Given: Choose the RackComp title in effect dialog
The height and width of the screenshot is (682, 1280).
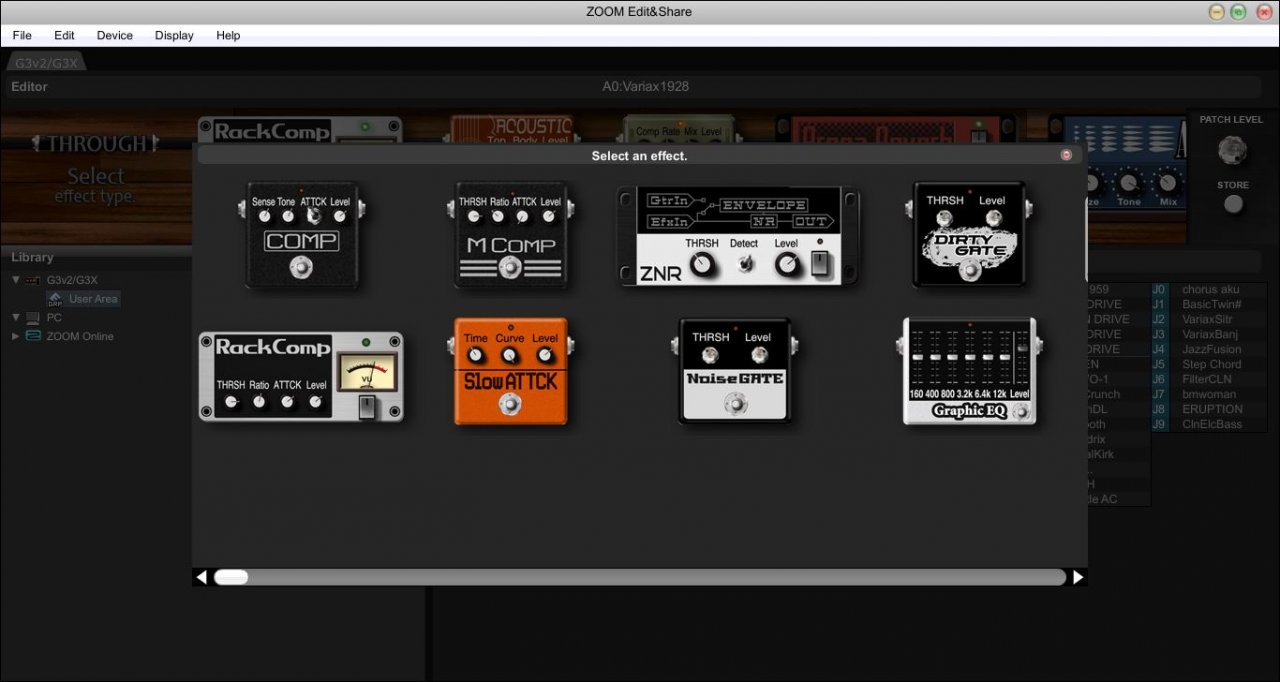Looking at the screenshot, I should 273,348.
